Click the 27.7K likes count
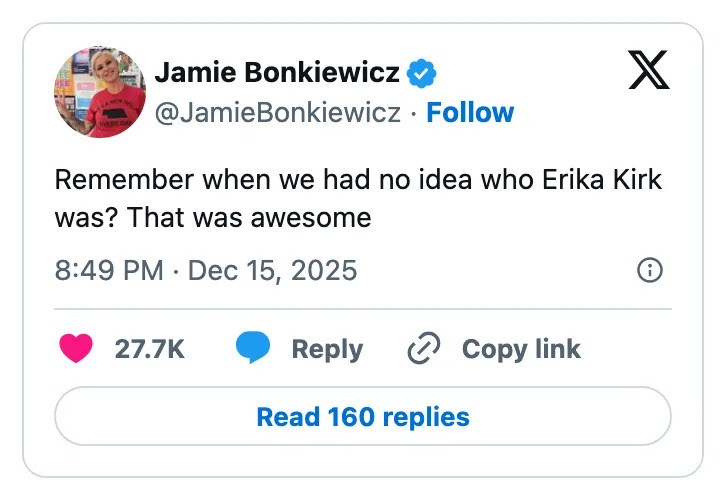Image resolution: width=728 pixels, height=496 pixels. (x=150, y=349)
